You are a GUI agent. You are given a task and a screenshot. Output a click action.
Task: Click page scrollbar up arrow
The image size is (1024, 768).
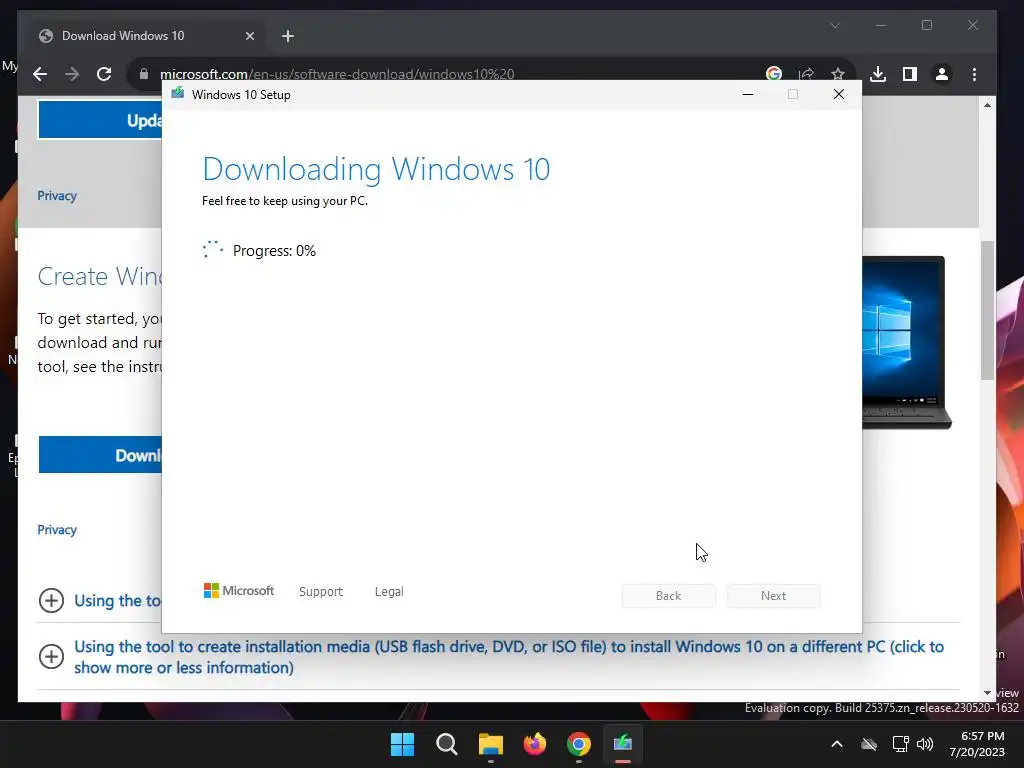(x=987, y=105)
